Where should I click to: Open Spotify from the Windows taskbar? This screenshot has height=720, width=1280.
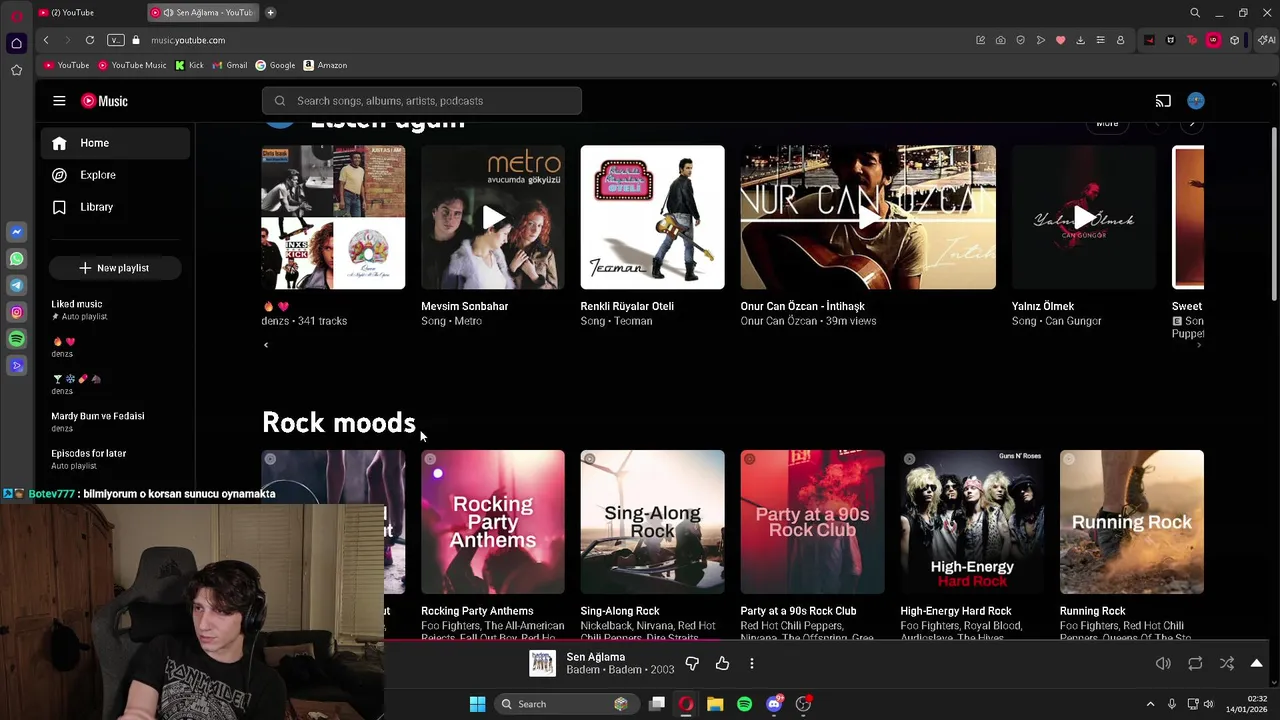point(744,704)
